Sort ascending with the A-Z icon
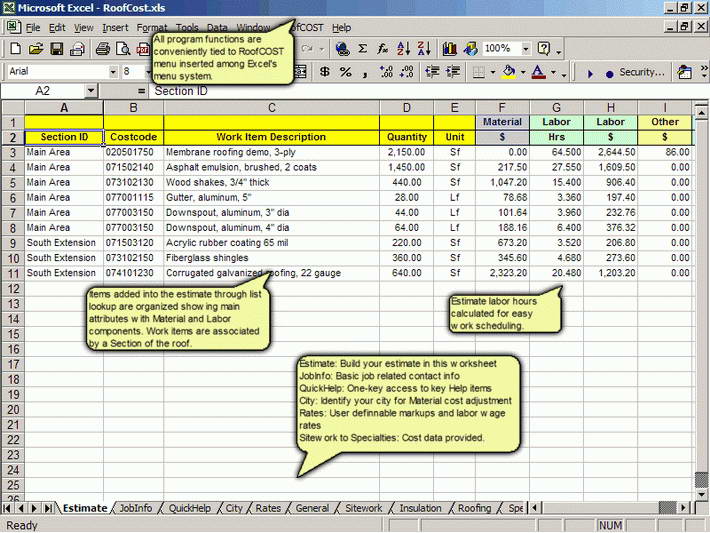 point(403,48)
